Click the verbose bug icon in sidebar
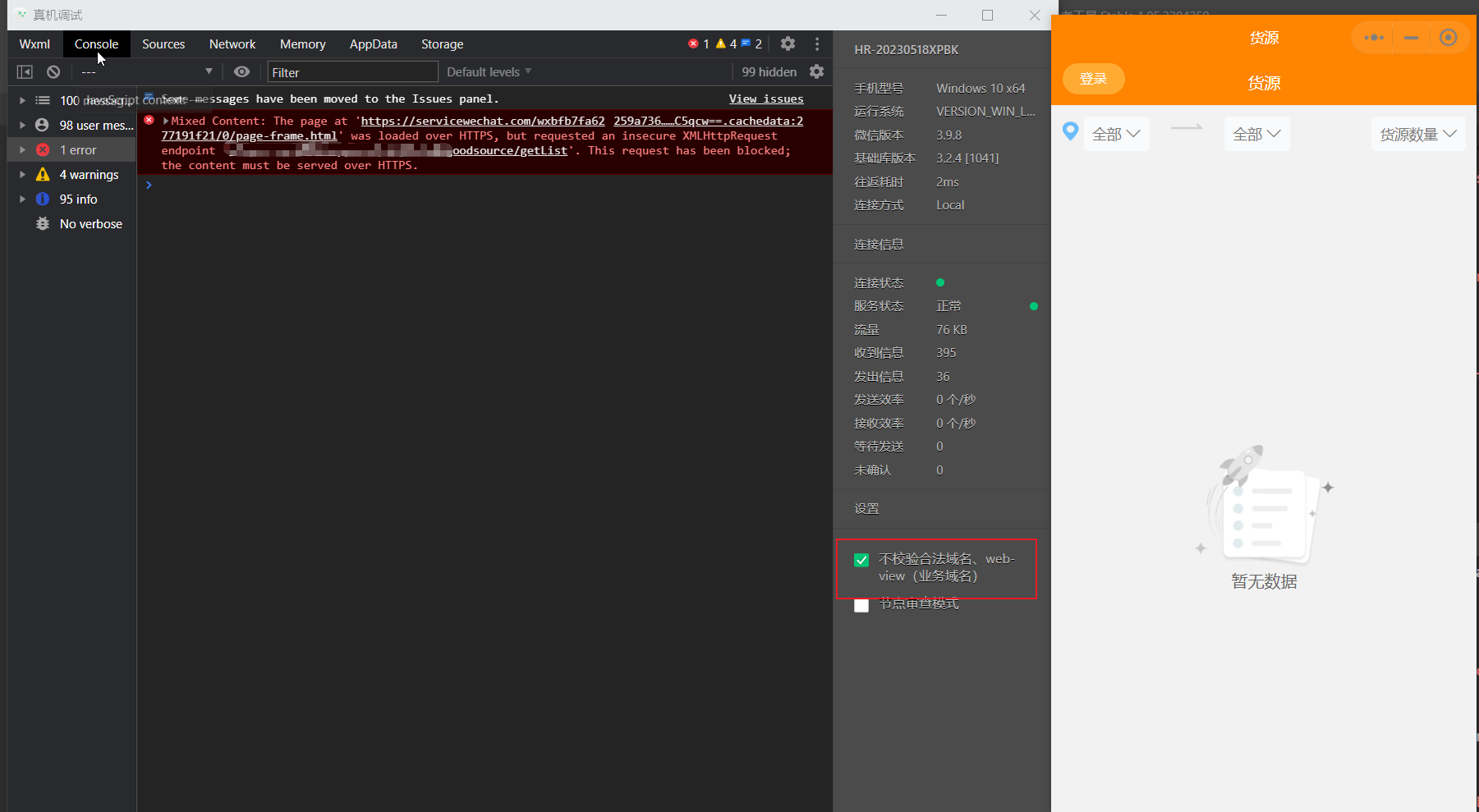Screen dimensions: 1479x812 pos(43,223)
